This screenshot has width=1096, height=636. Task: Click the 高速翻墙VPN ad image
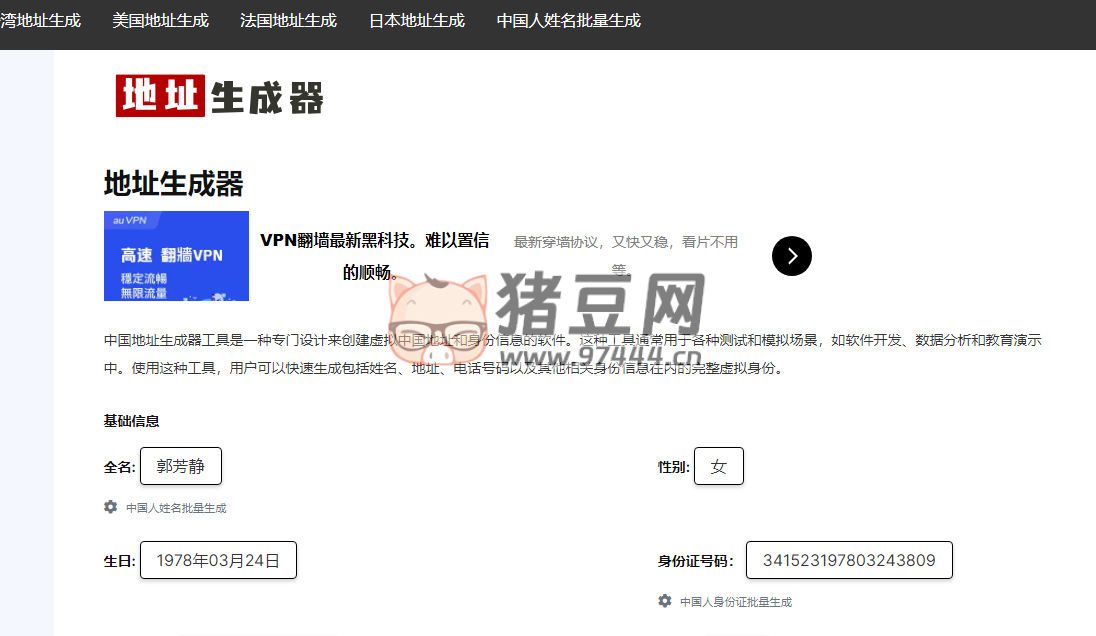tap(176, 256)
